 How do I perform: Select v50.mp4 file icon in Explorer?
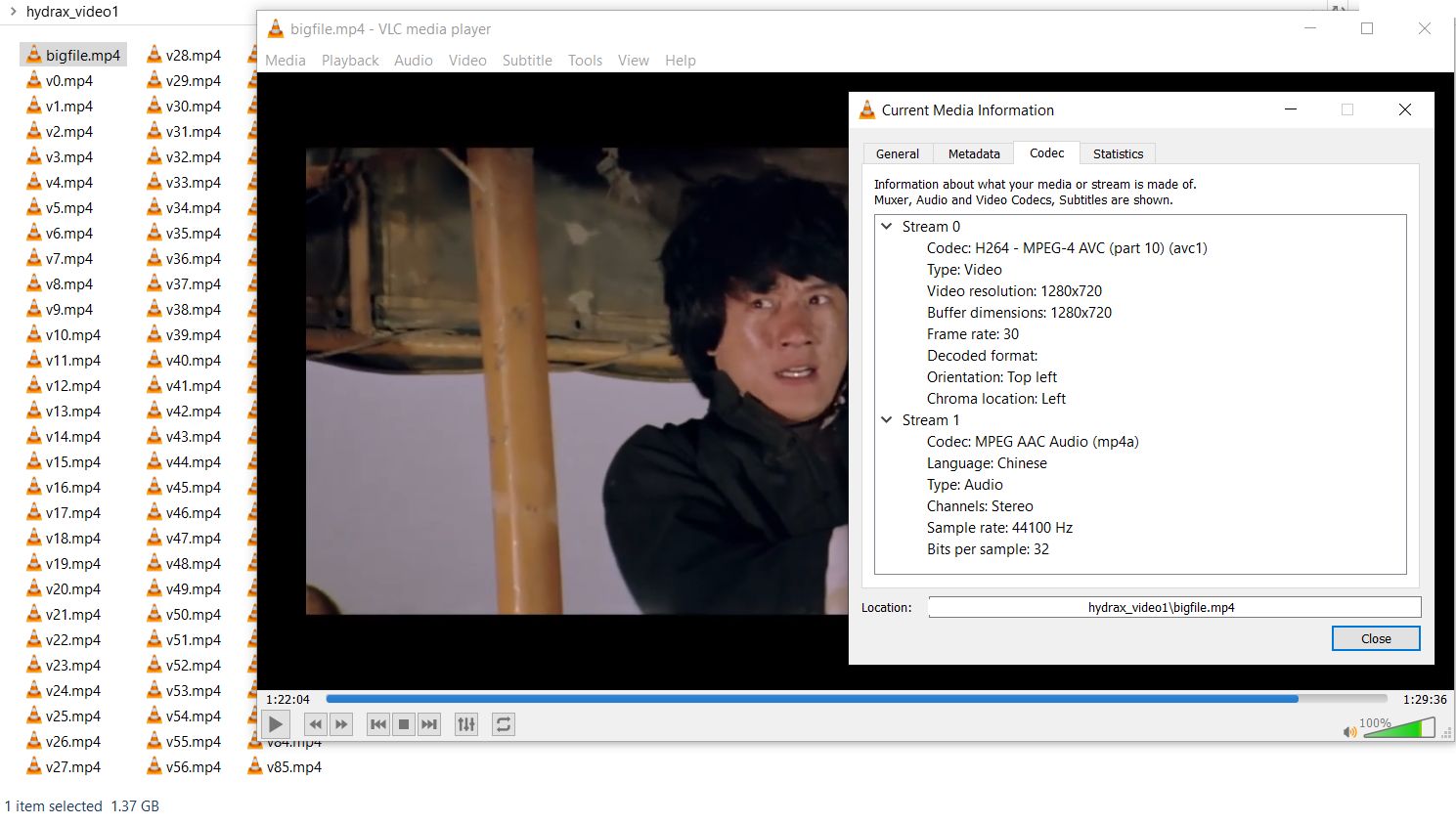[154, 614]
